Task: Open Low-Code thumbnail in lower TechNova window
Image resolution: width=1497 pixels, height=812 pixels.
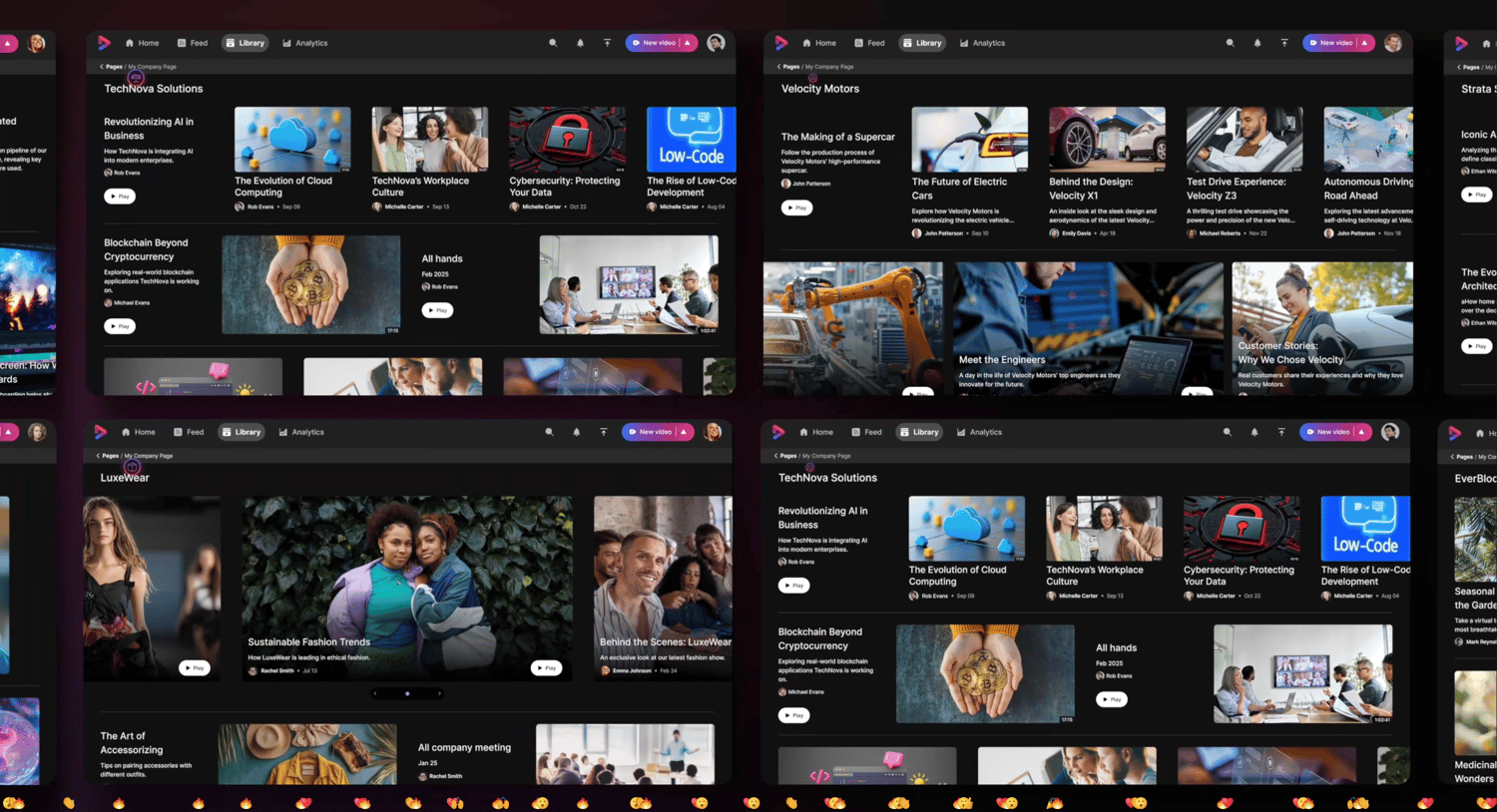Action: 1365,529
